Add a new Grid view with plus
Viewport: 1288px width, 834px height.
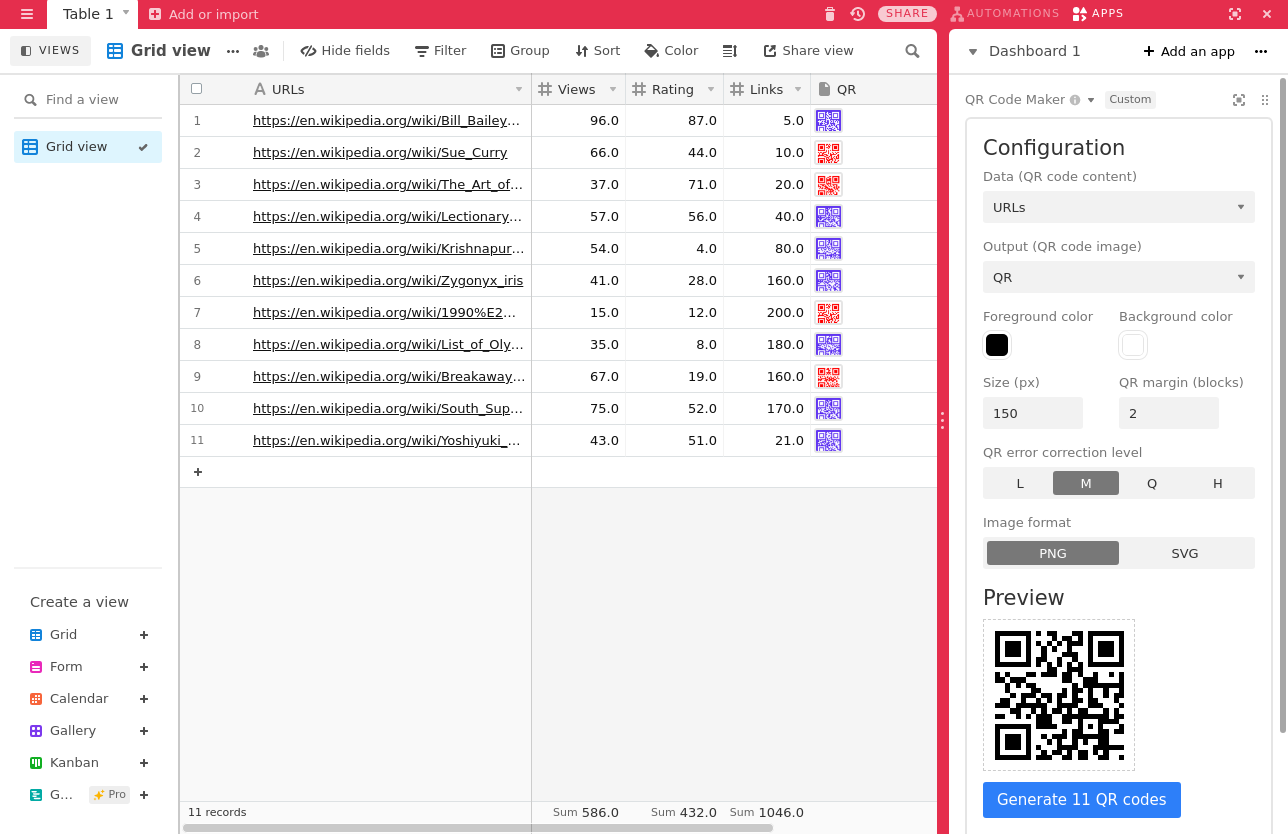pyautogui.click(x=144, y=635)
